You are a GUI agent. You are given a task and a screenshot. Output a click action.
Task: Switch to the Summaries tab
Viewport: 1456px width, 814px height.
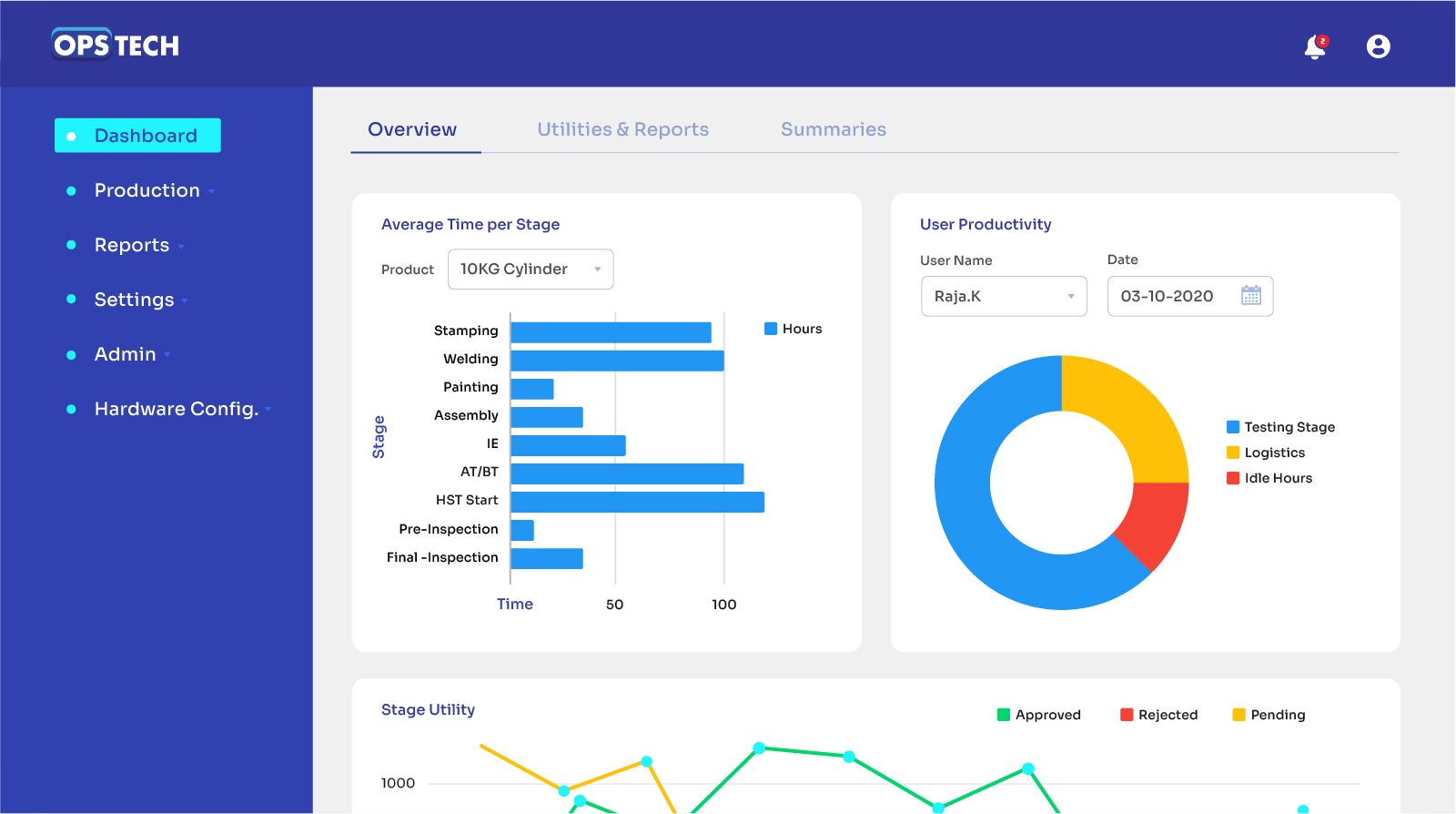(x=833, y=129)
